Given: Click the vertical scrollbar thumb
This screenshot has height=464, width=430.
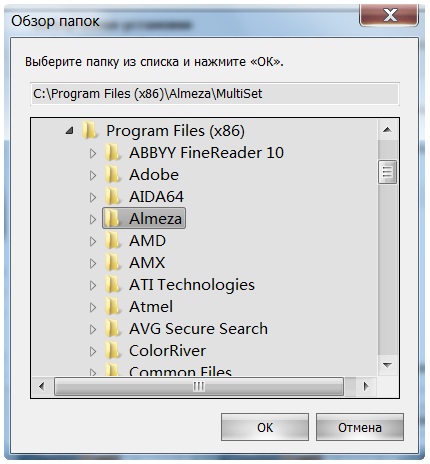Looking at the screenshot, I should 387,172.
